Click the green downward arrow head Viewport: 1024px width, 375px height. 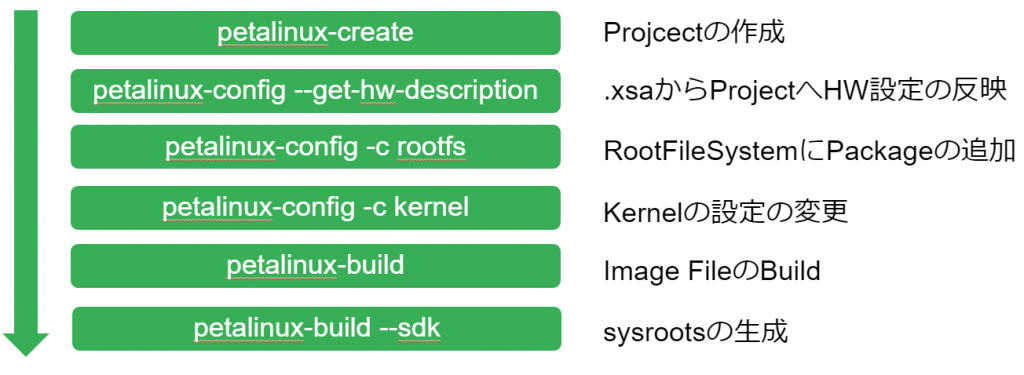click(26, 344)
